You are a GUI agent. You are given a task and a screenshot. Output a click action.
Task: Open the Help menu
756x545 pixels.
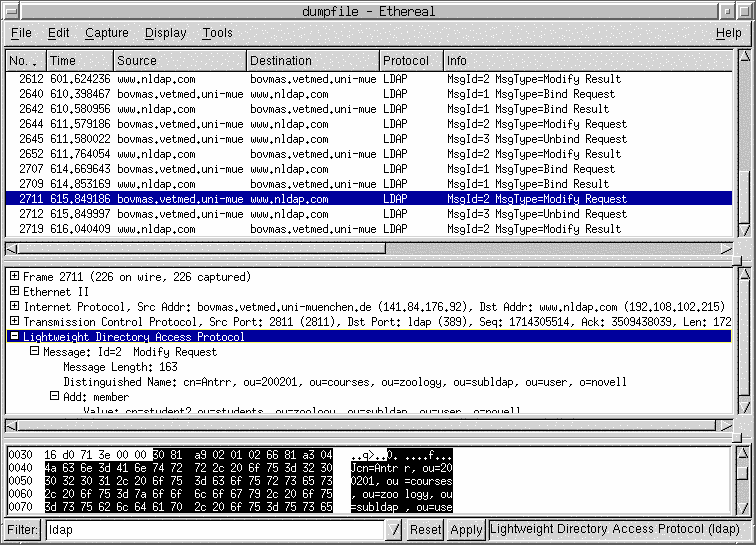[x=728, y=33]
